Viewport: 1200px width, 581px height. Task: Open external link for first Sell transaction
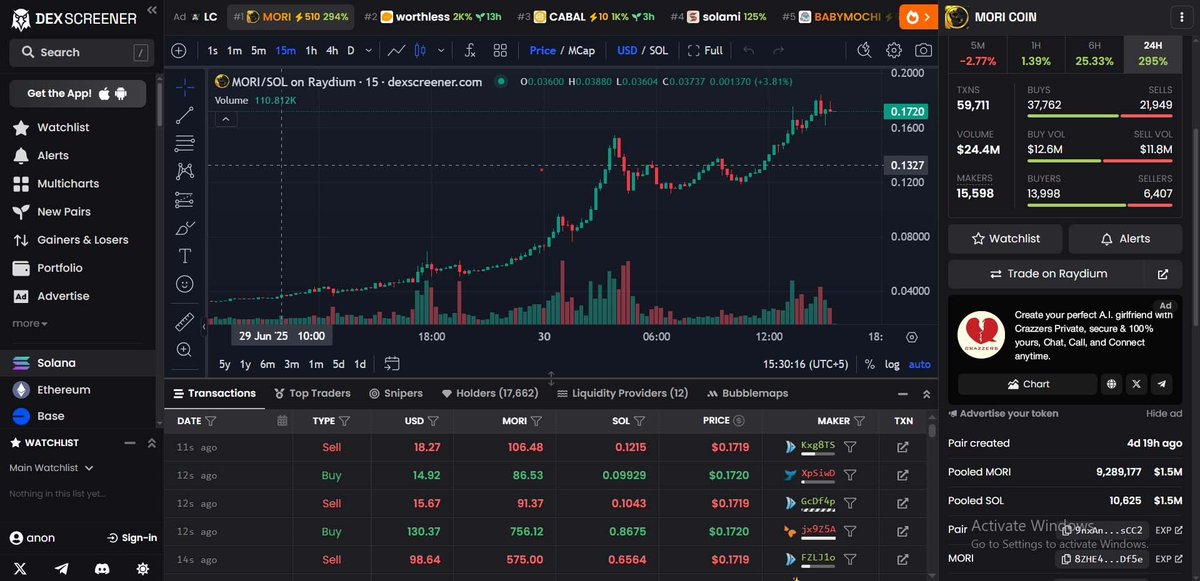click(903, 447)
